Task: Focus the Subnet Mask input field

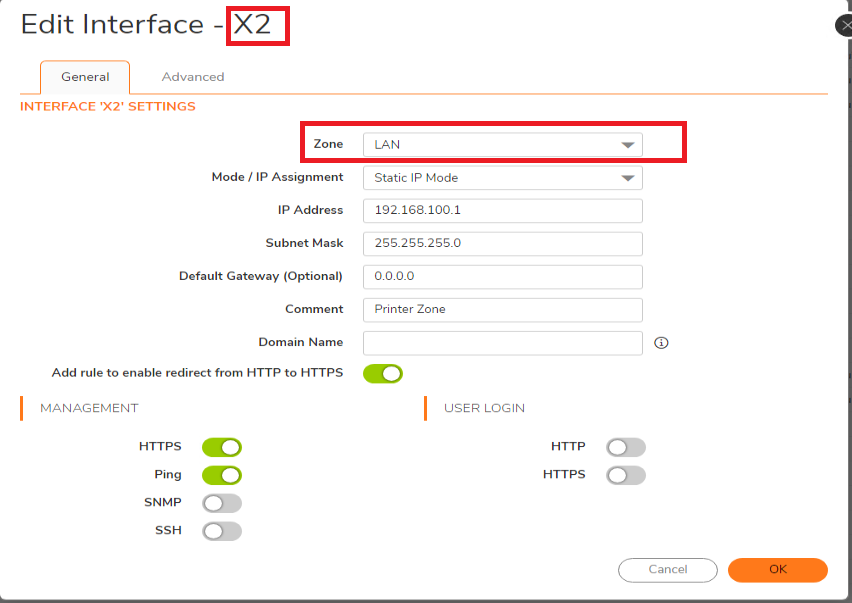Action: tap(502, 244)
